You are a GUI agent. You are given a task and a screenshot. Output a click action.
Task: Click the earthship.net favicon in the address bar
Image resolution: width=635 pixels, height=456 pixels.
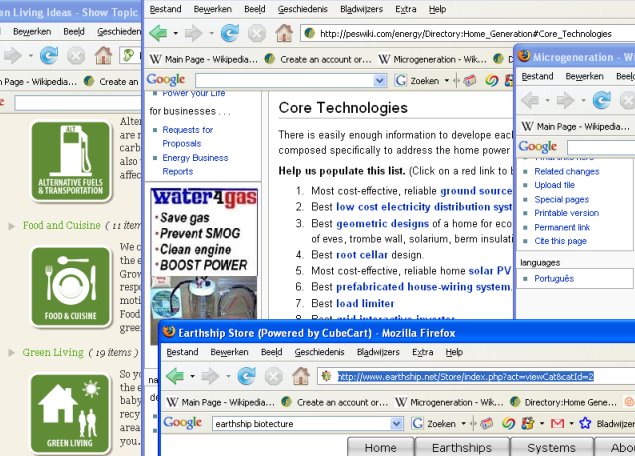point(326,376)
